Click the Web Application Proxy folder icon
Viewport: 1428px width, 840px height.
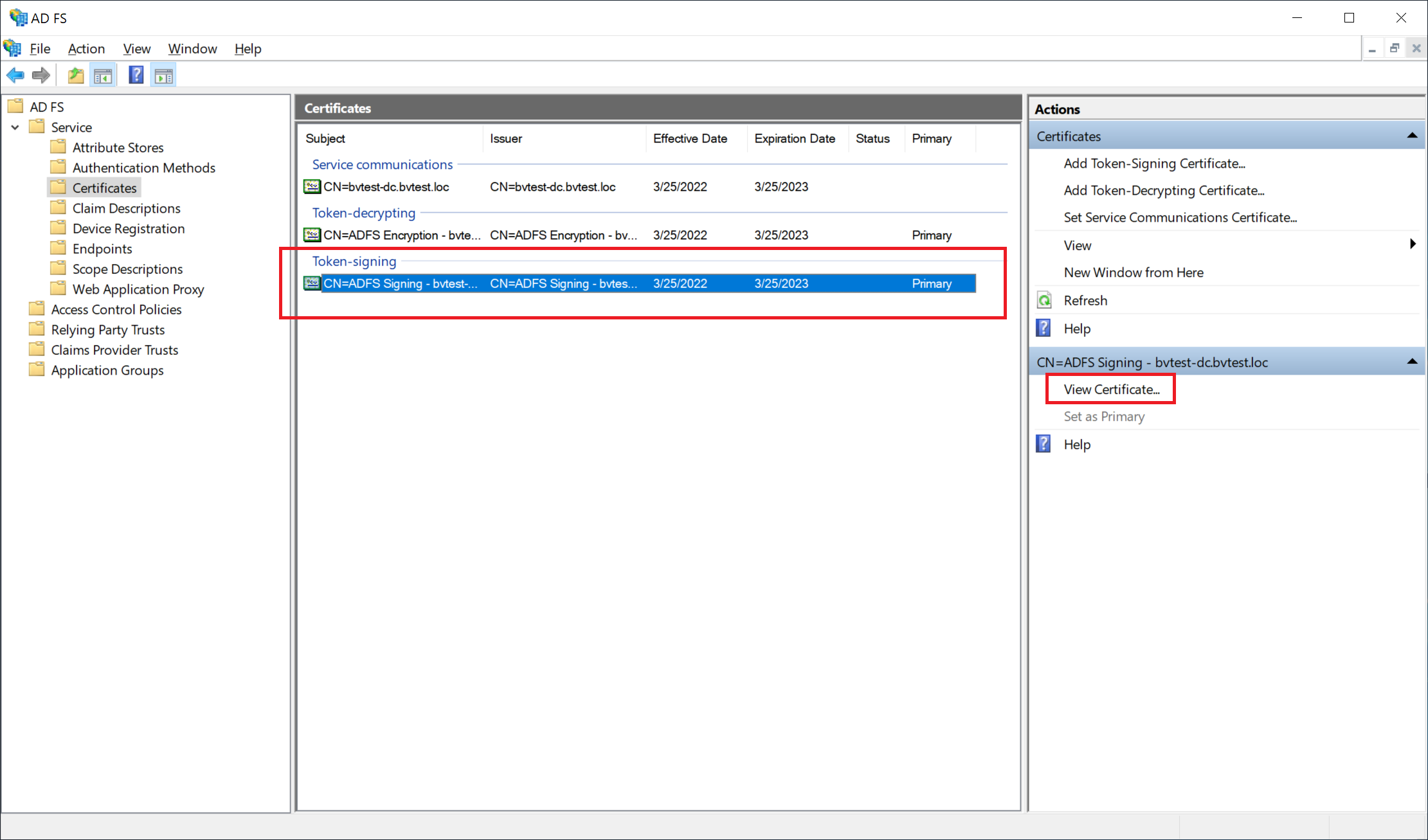point(59,289)
